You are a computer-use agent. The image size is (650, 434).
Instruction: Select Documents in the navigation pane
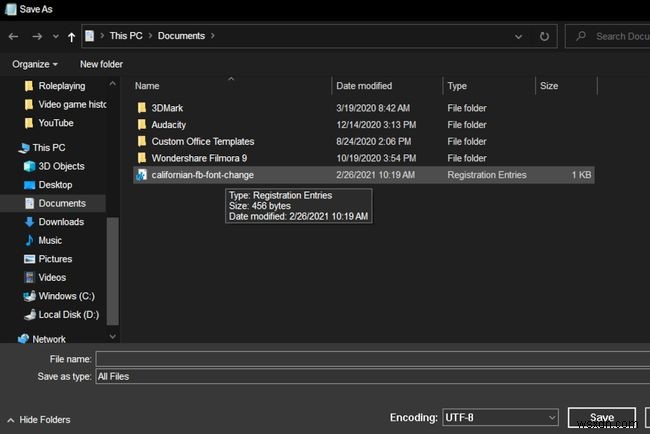pos(55,203)
